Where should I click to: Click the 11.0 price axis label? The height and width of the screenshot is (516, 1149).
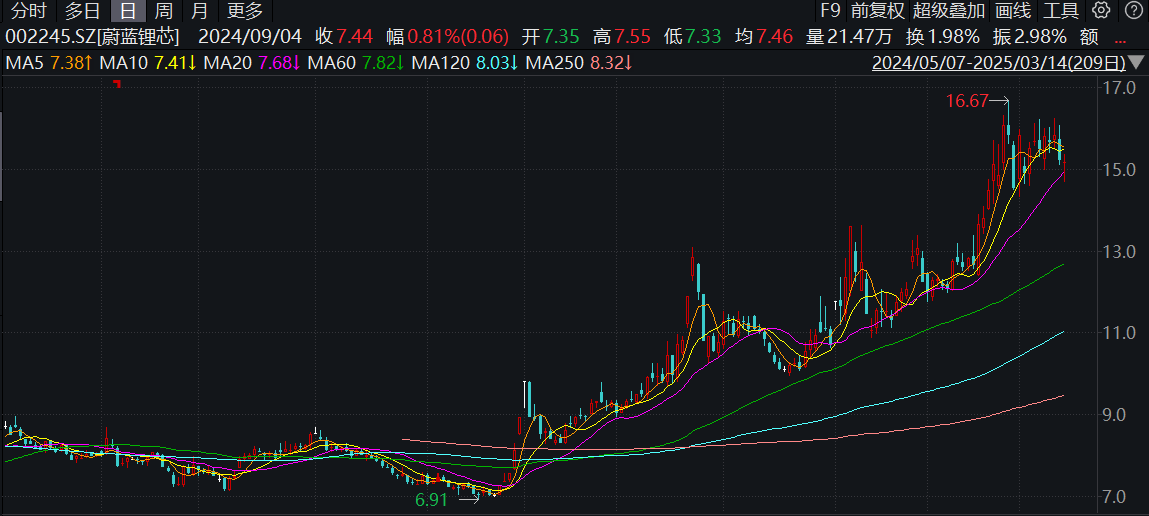tap(1118, 333)
